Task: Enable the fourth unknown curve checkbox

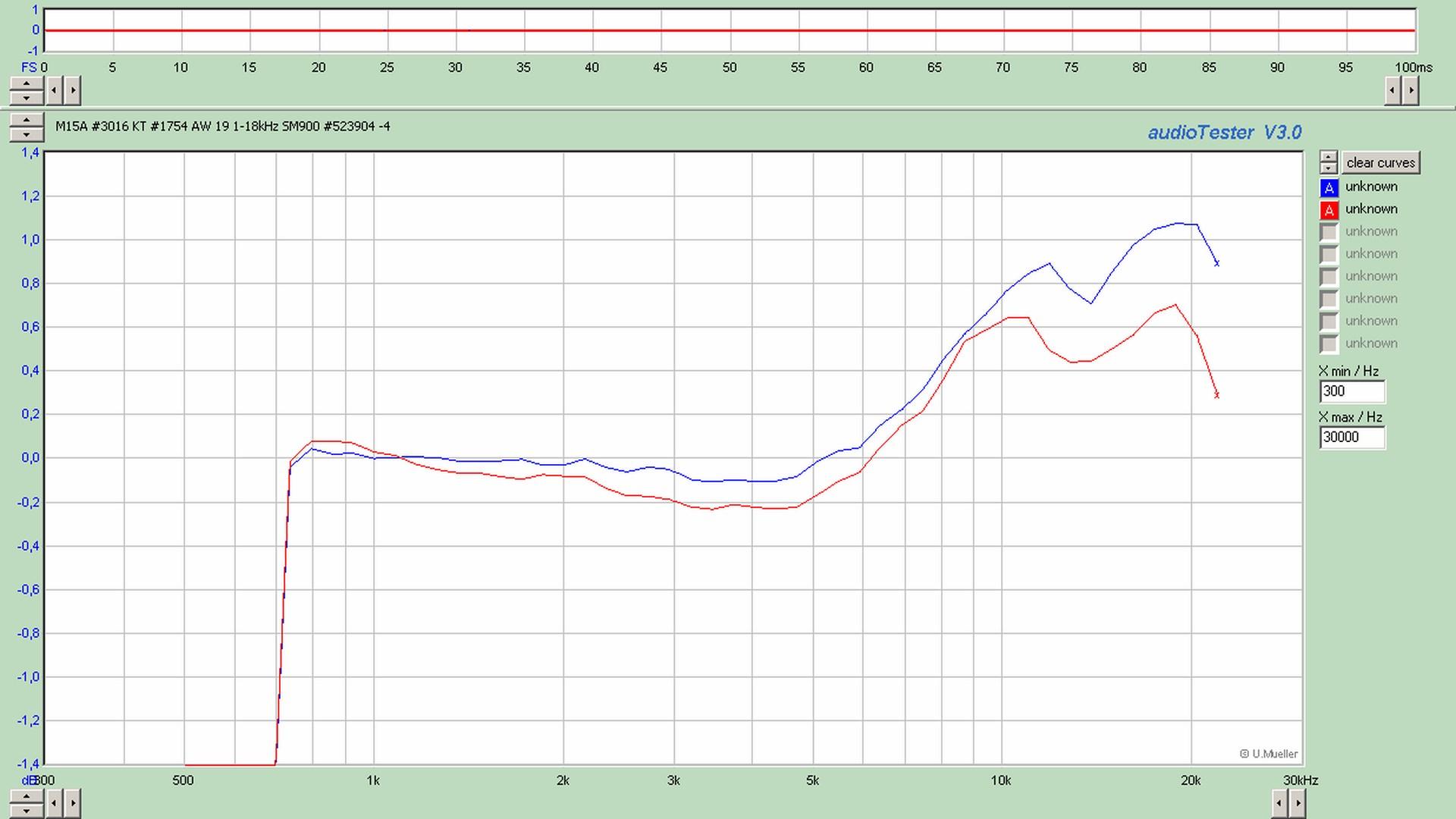Action: click(1329, 254)
